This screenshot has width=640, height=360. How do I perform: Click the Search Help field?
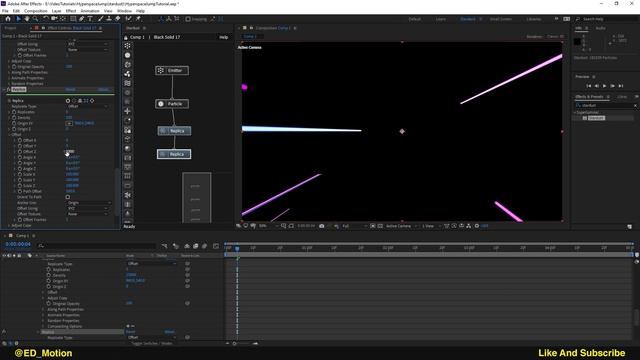point(605,19)
